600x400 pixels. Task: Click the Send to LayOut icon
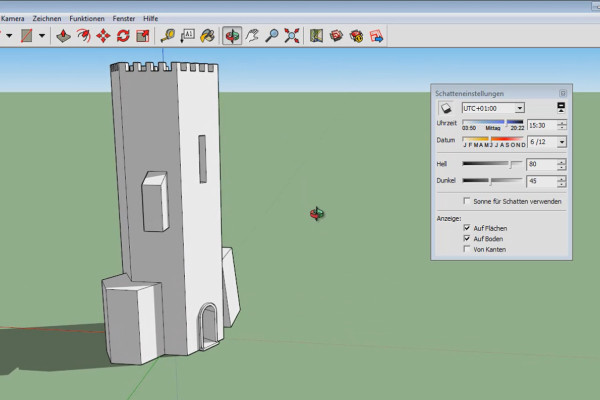point(376,36)
